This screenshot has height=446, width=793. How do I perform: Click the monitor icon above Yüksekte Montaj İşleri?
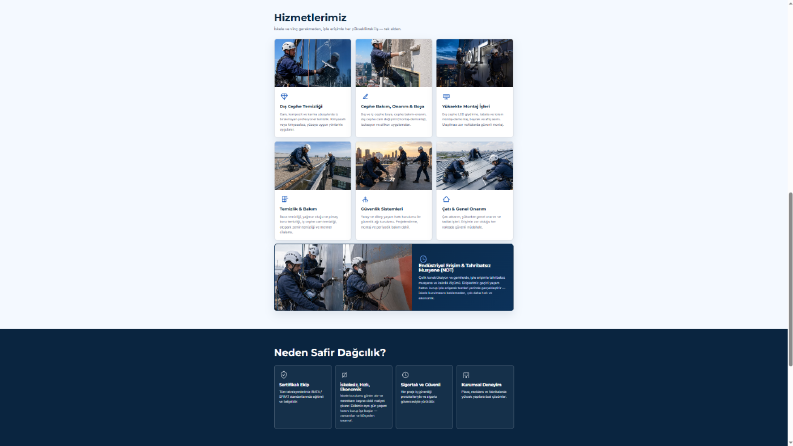[446, 96]
